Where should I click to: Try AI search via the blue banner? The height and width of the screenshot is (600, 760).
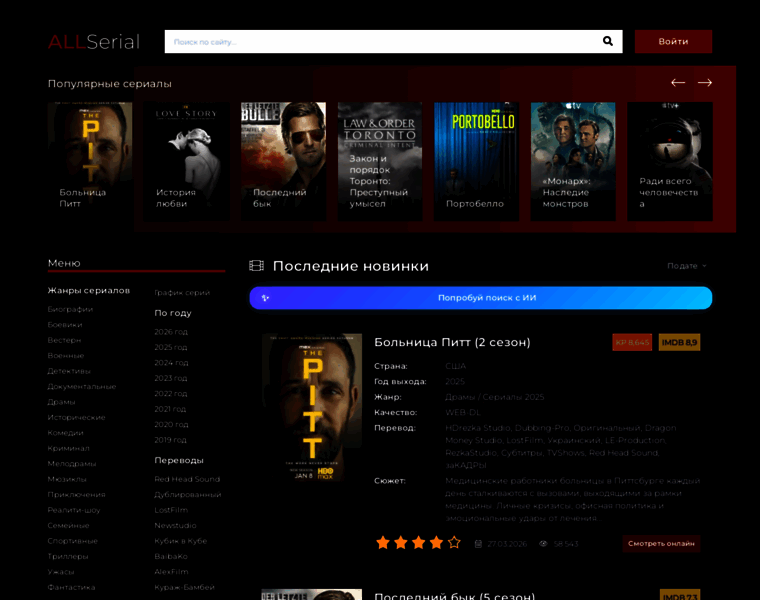[480, 298]
